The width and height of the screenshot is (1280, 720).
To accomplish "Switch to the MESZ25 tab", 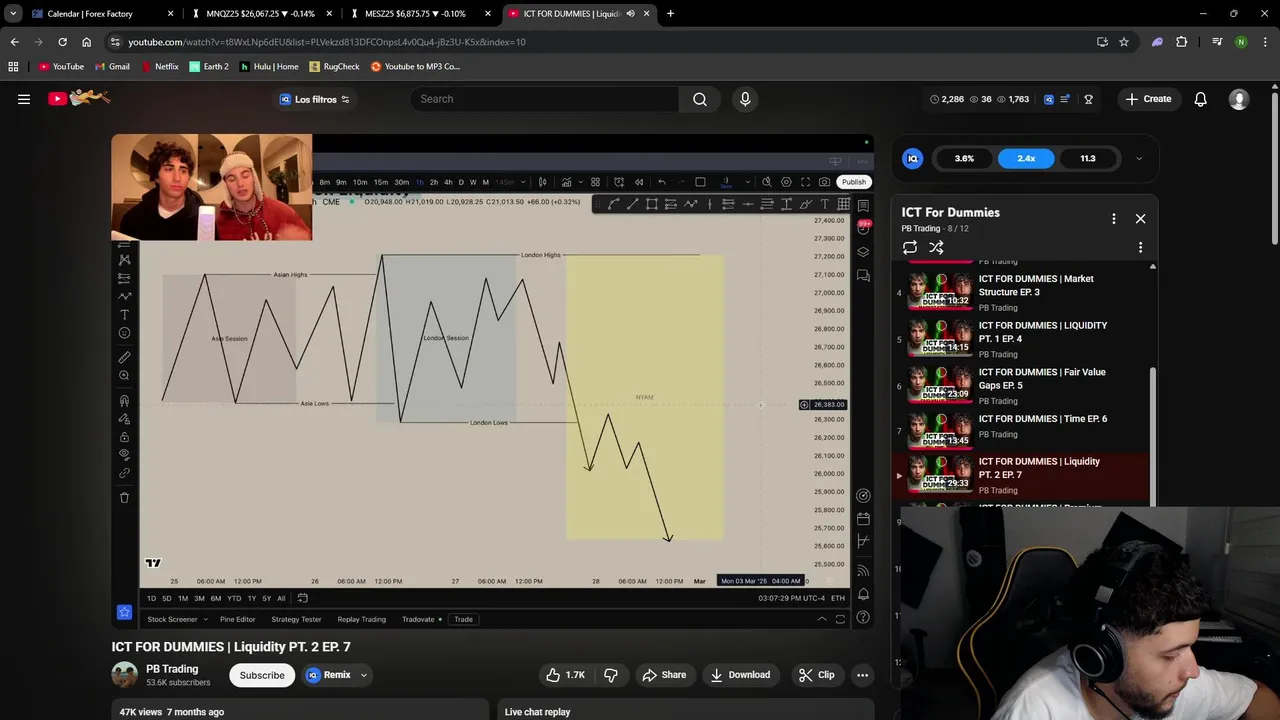I will tap(420, 14).
